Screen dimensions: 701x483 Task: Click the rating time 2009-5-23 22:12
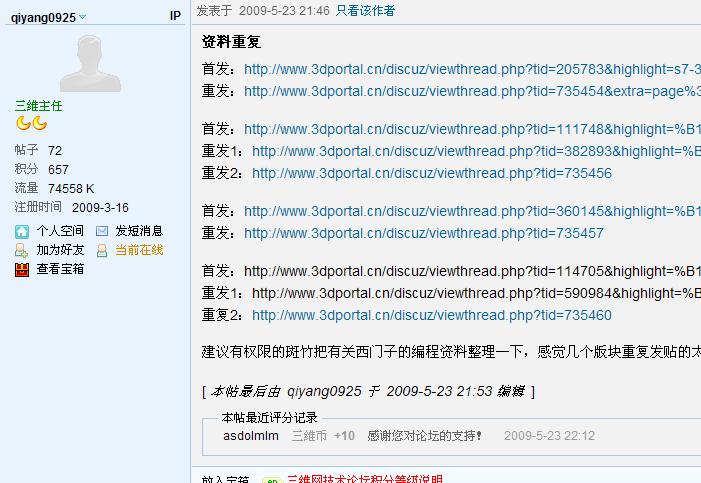(549, 436)
